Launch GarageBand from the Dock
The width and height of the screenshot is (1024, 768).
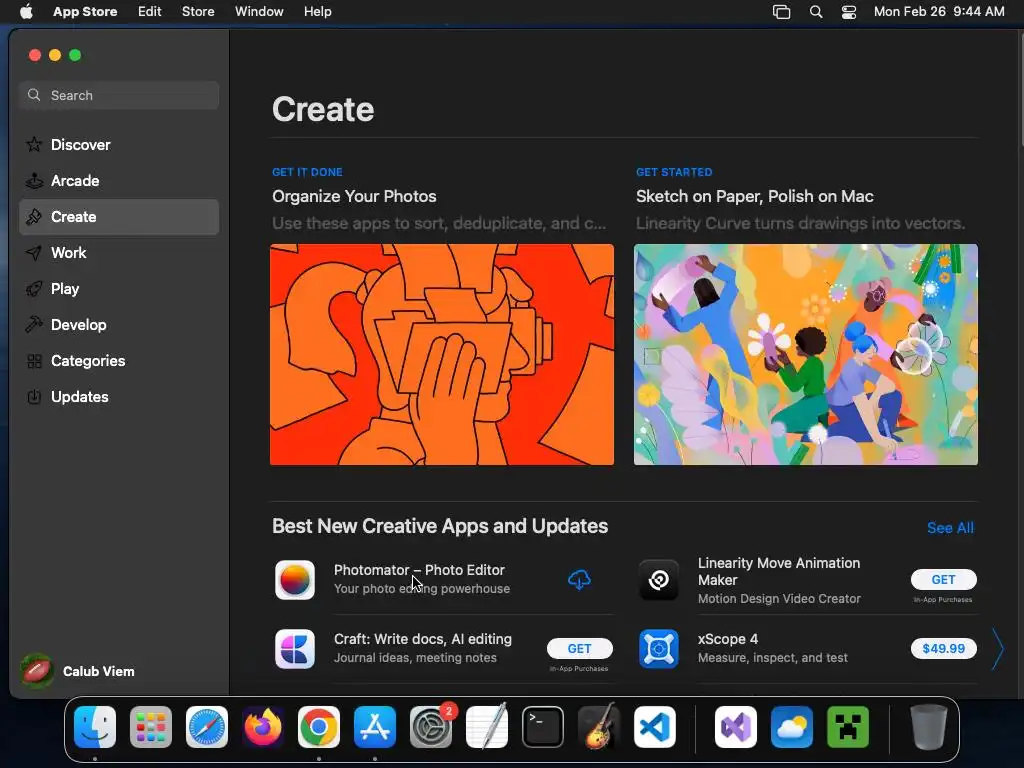pyautogui.click(x=599, y=727)
